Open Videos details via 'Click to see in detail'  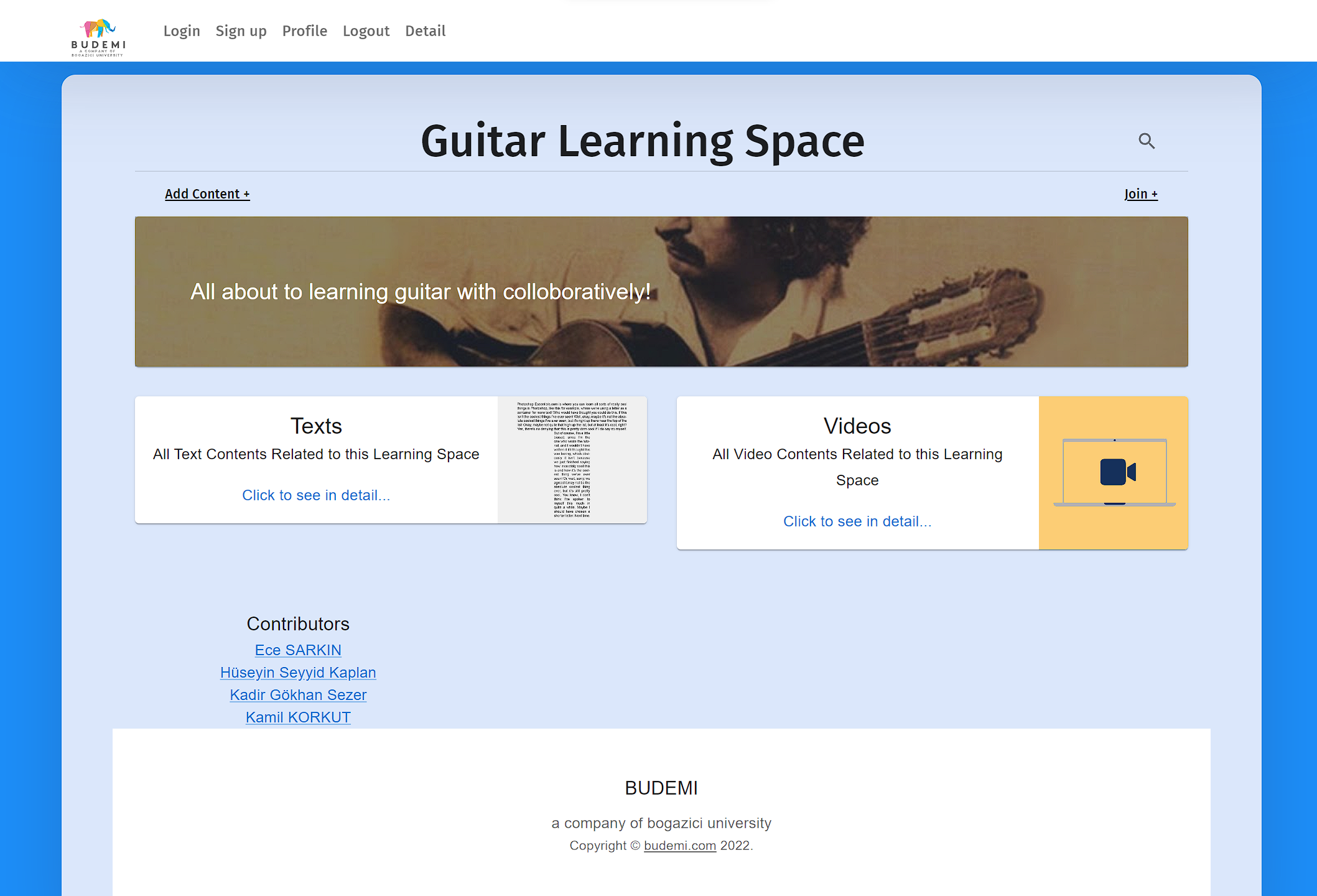(857, 521)
